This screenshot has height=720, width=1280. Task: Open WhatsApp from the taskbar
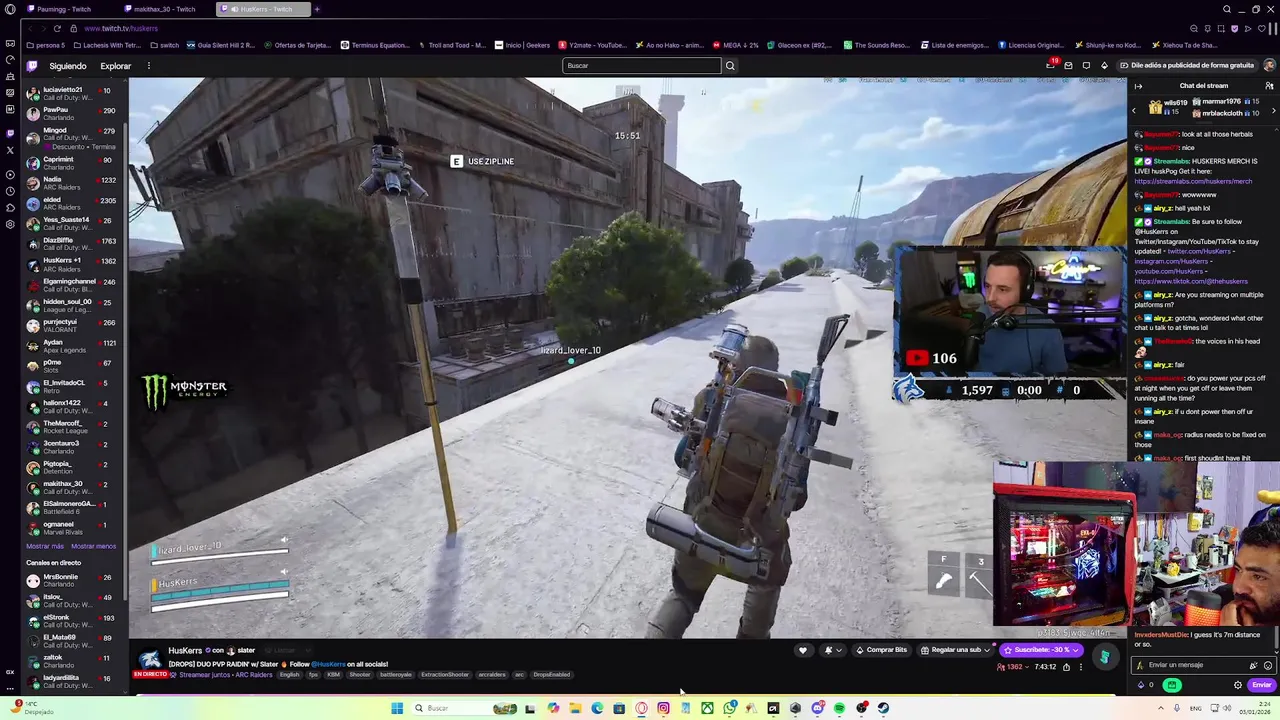(x=729, y=708)
